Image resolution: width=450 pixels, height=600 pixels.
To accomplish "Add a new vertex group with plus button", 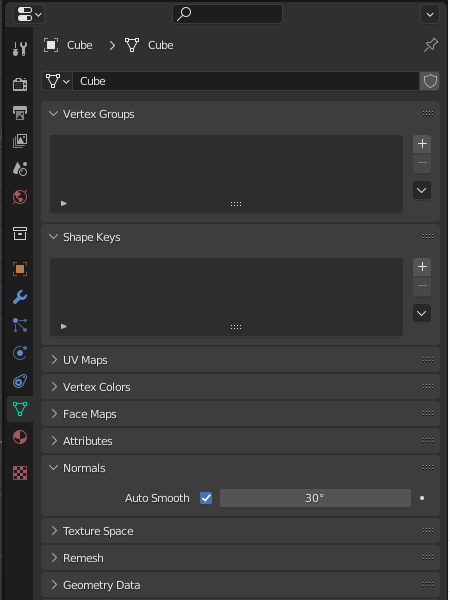I will (x=422, y=143).
